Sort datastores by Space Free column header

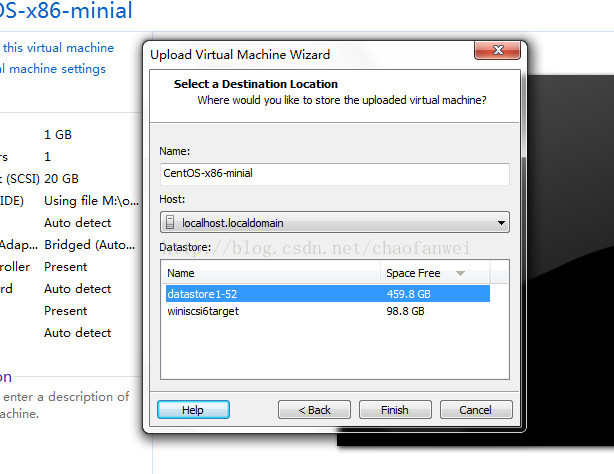435,273
